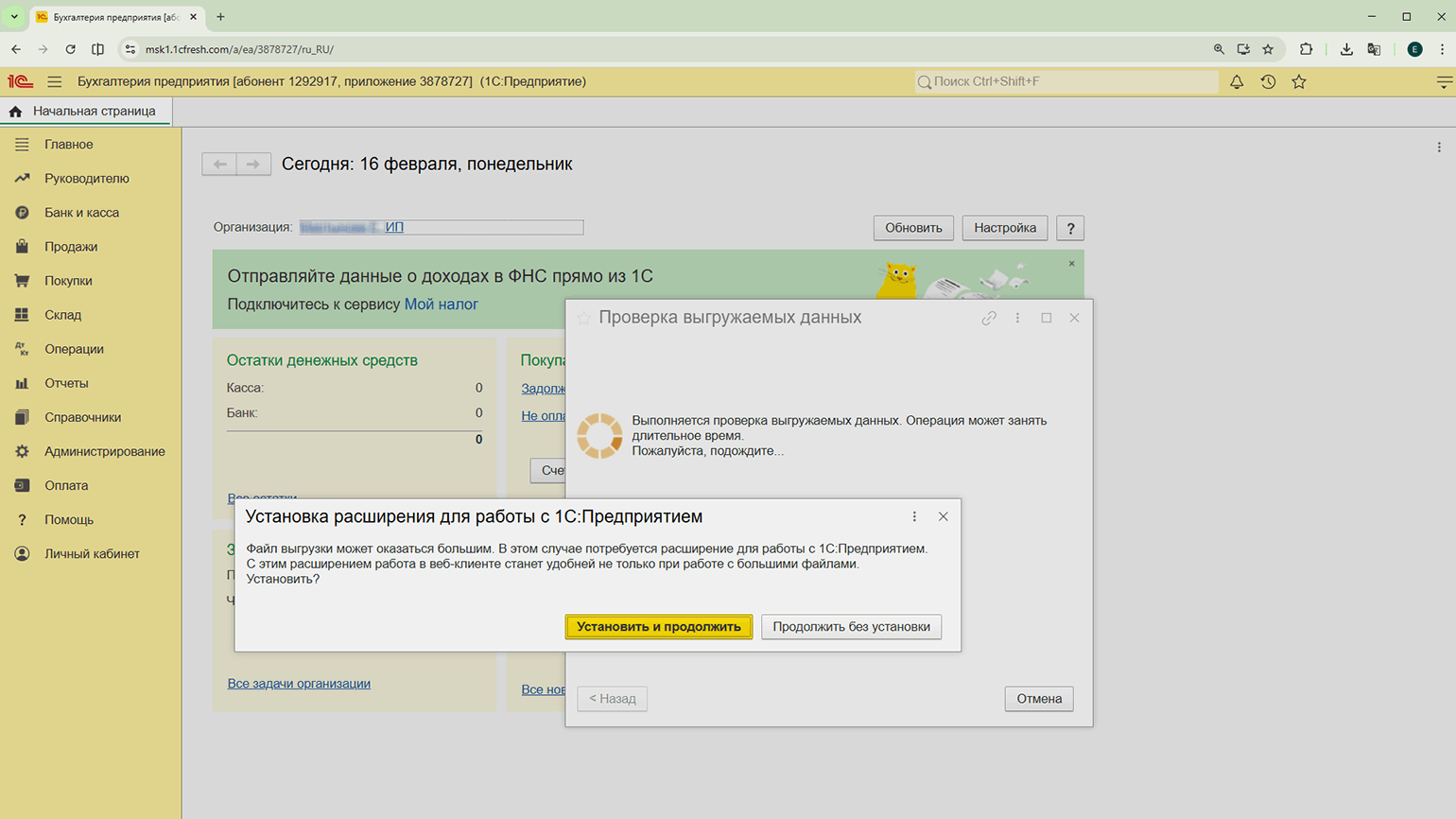Open the history clock icon

[x=1268, y=82]
